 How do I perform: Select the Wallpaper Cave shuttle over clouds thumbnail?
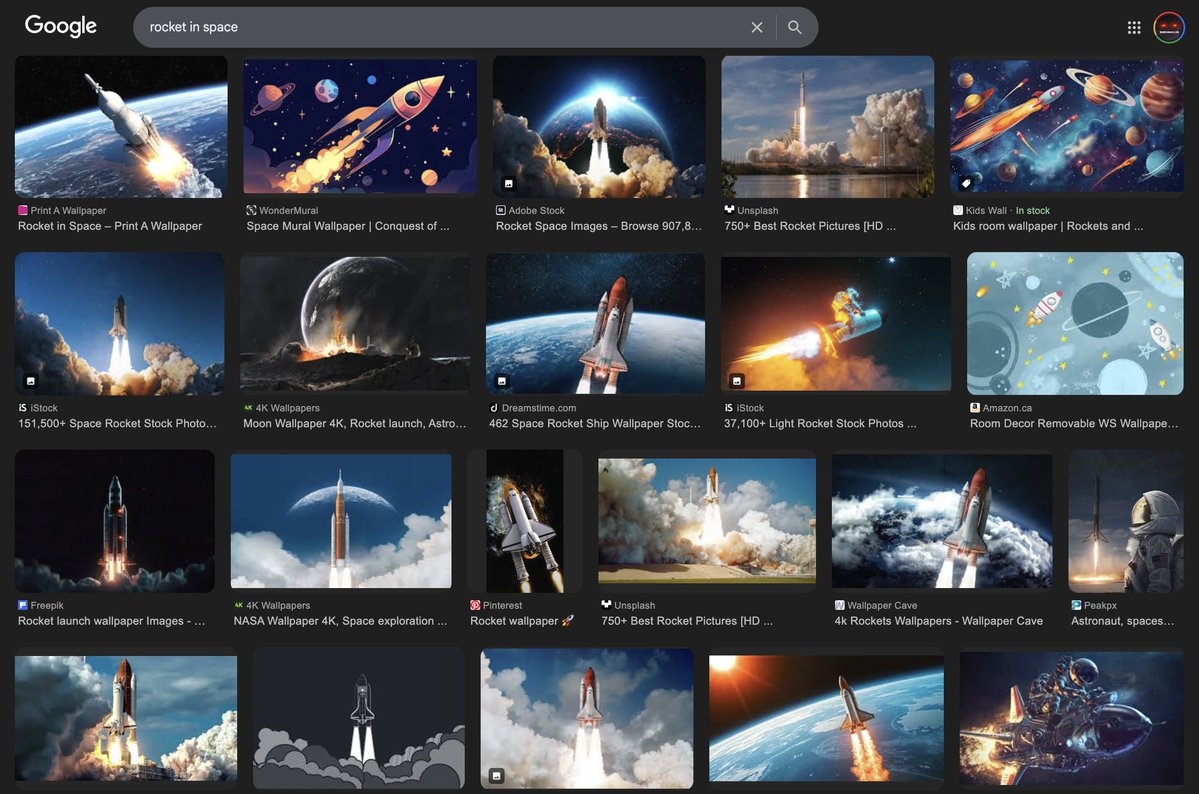pyautogui.click(x=942, y=521)
